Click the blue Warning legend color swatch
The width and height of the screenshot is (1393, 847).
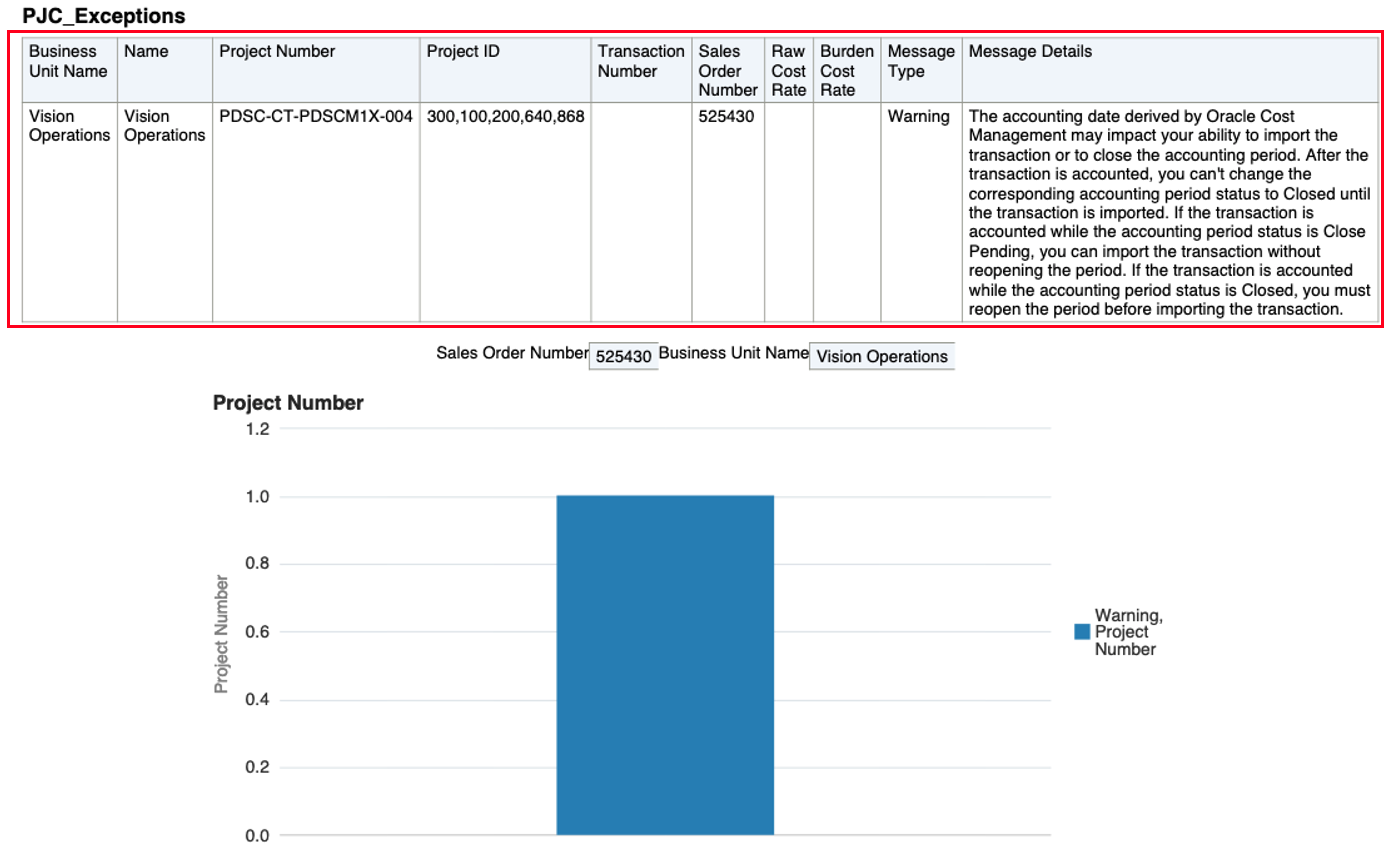[1081, 632]
